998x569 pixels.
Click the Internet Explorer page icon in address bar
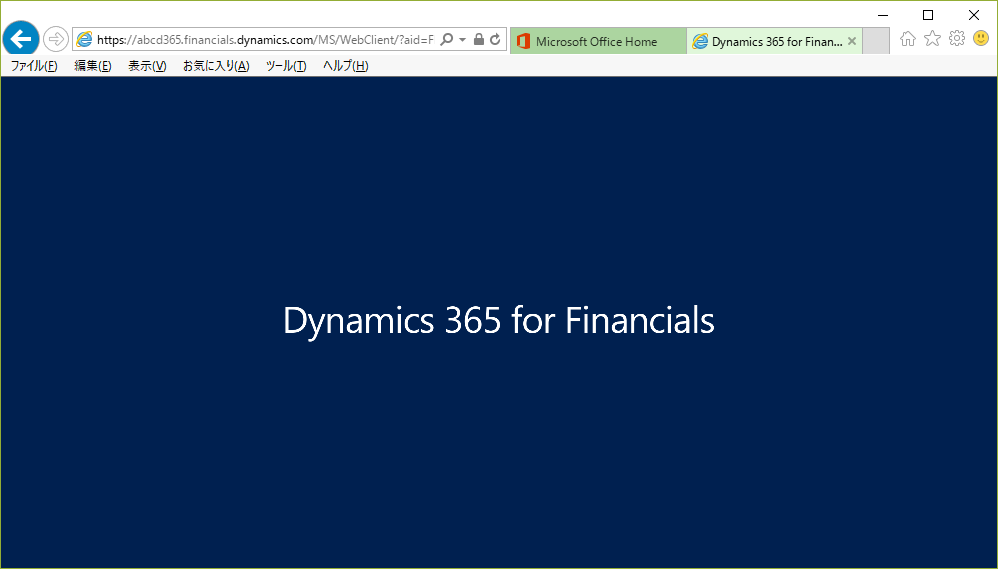(x=84, y=39)
